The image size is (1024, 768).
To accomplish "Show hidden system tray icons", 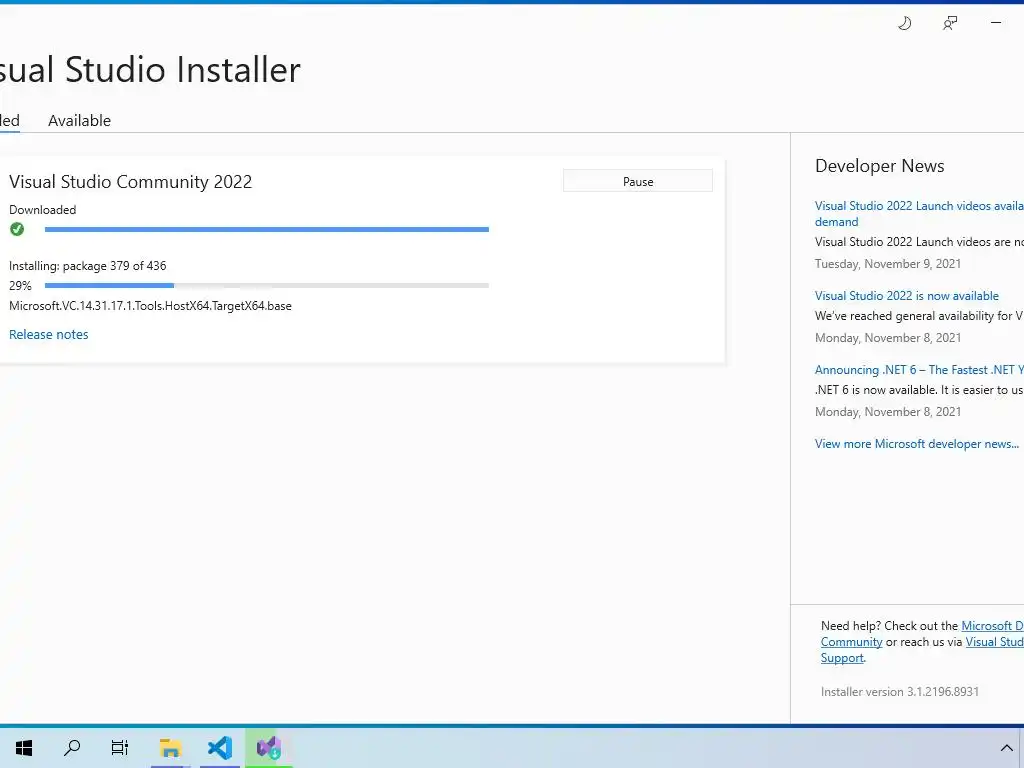I will (1006, 748).
